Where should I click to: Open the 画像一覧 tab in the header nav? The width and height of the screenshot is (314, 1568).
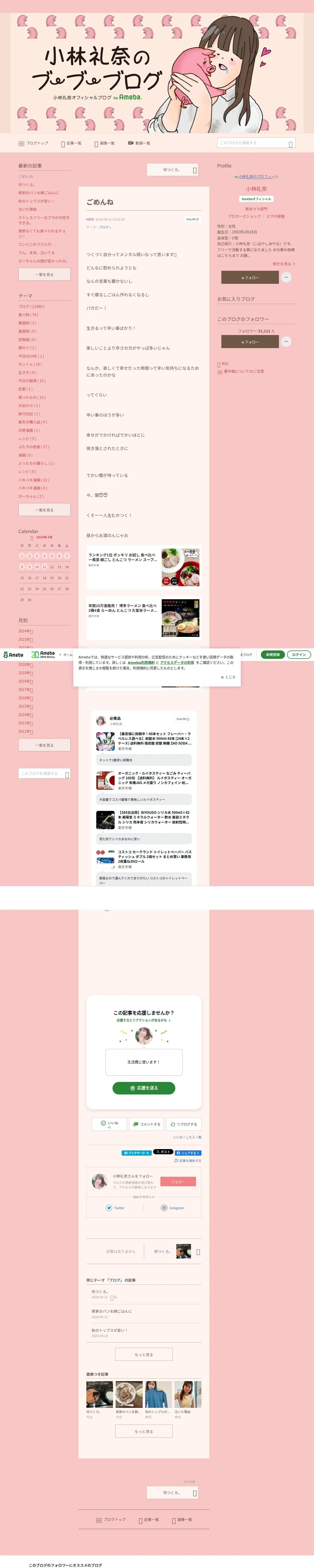(104, 143)
